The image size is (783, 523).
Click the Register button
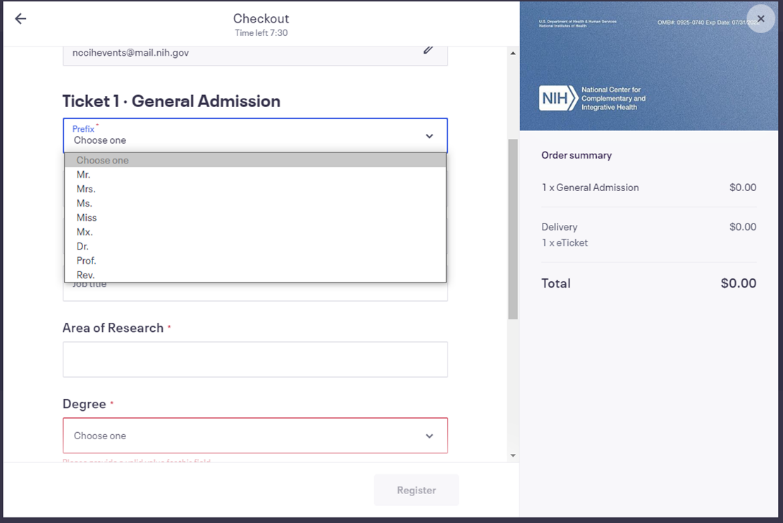tap(416, 490)
